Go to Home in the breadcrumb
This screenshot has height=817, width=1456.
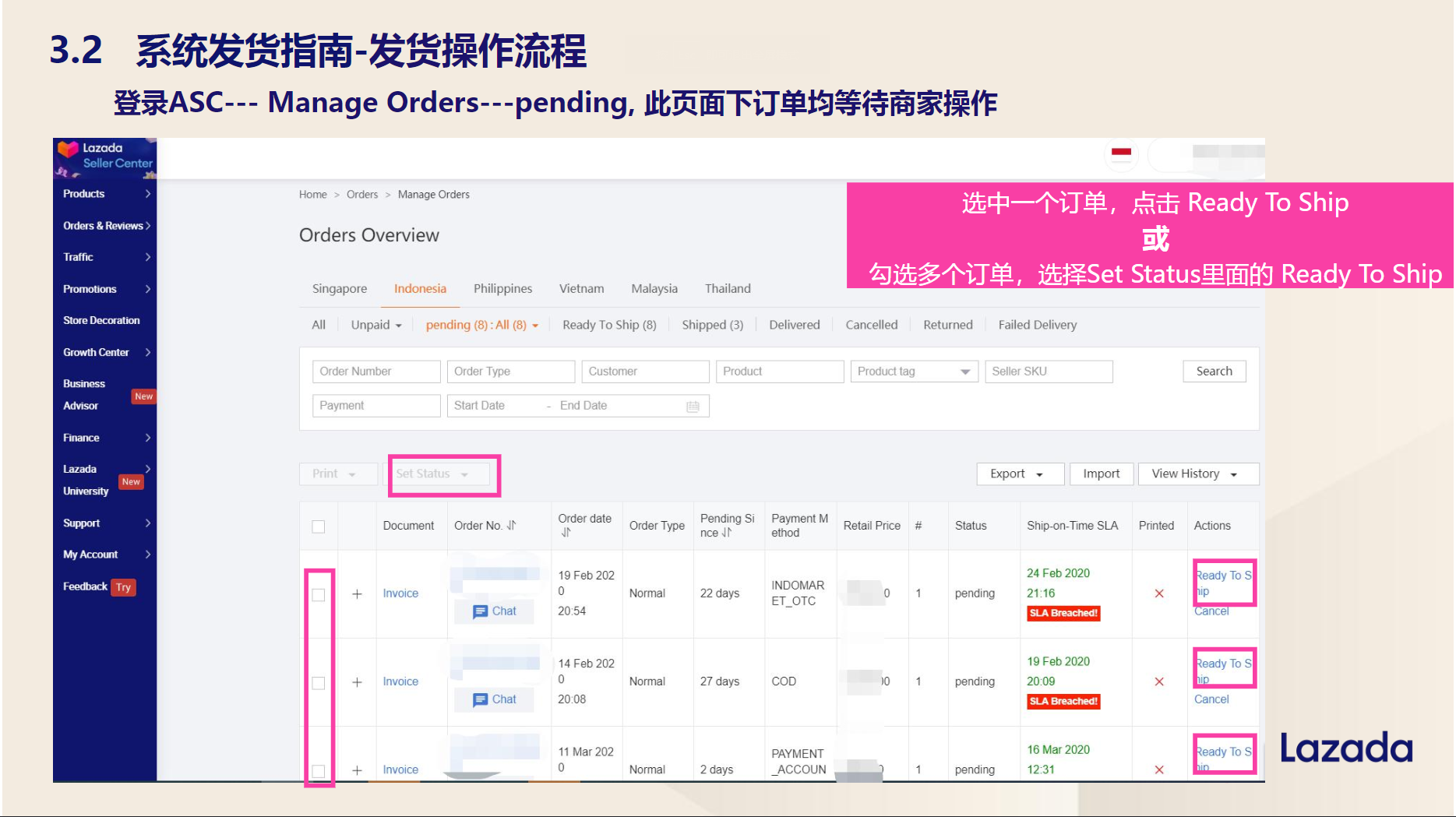[312, 195]
